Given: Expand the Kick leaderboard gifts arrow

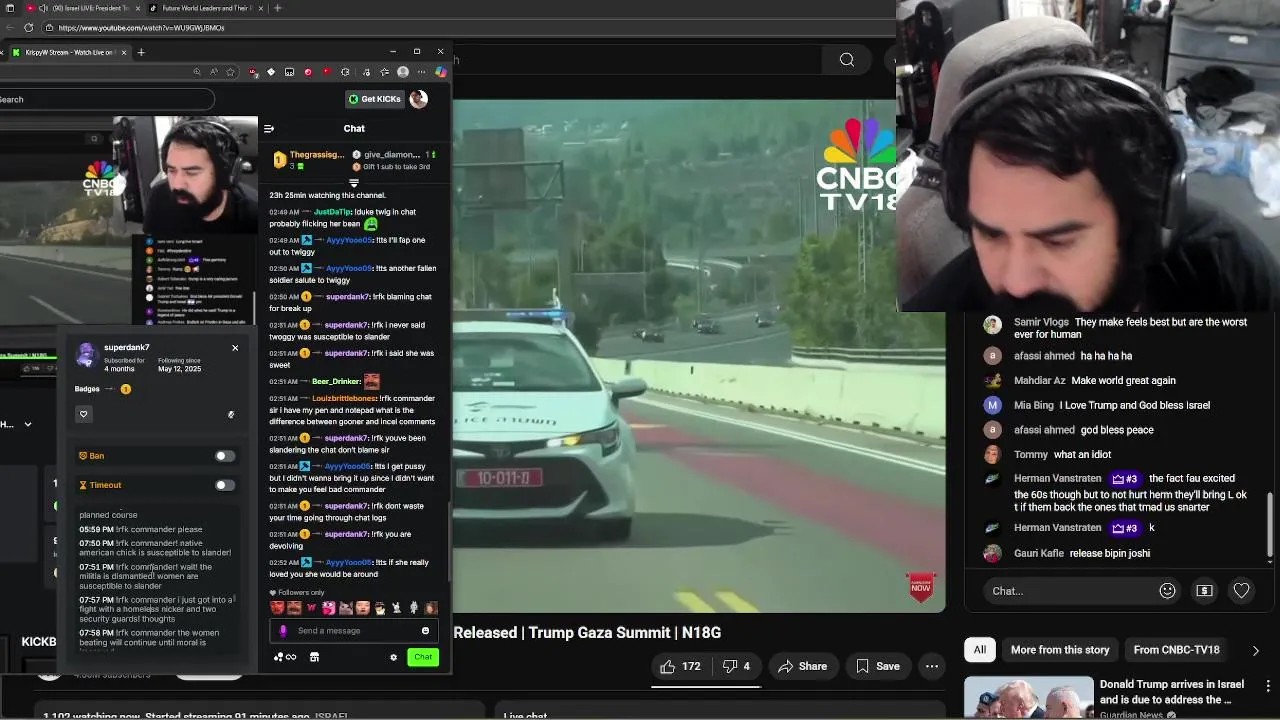Looking at the screenshot, I should [353, 183].
